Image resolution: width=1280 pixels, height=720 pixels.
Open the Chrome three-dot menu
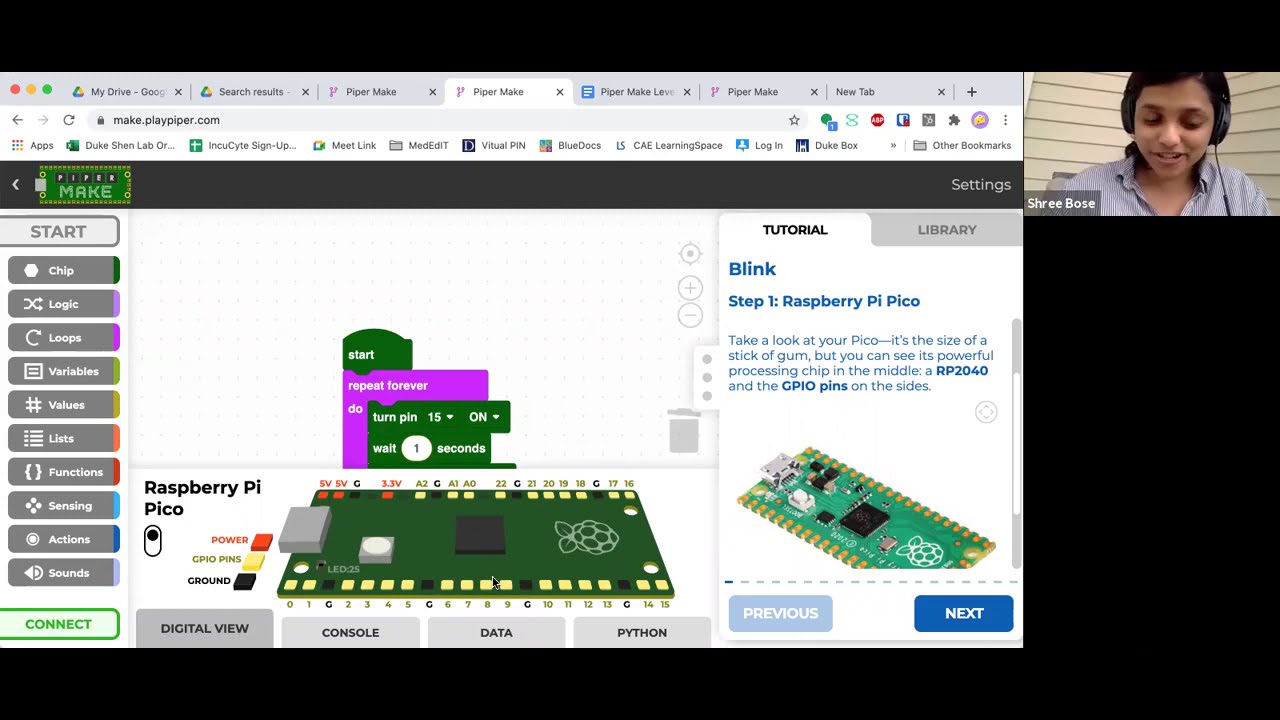click(x=1005, y=120)
